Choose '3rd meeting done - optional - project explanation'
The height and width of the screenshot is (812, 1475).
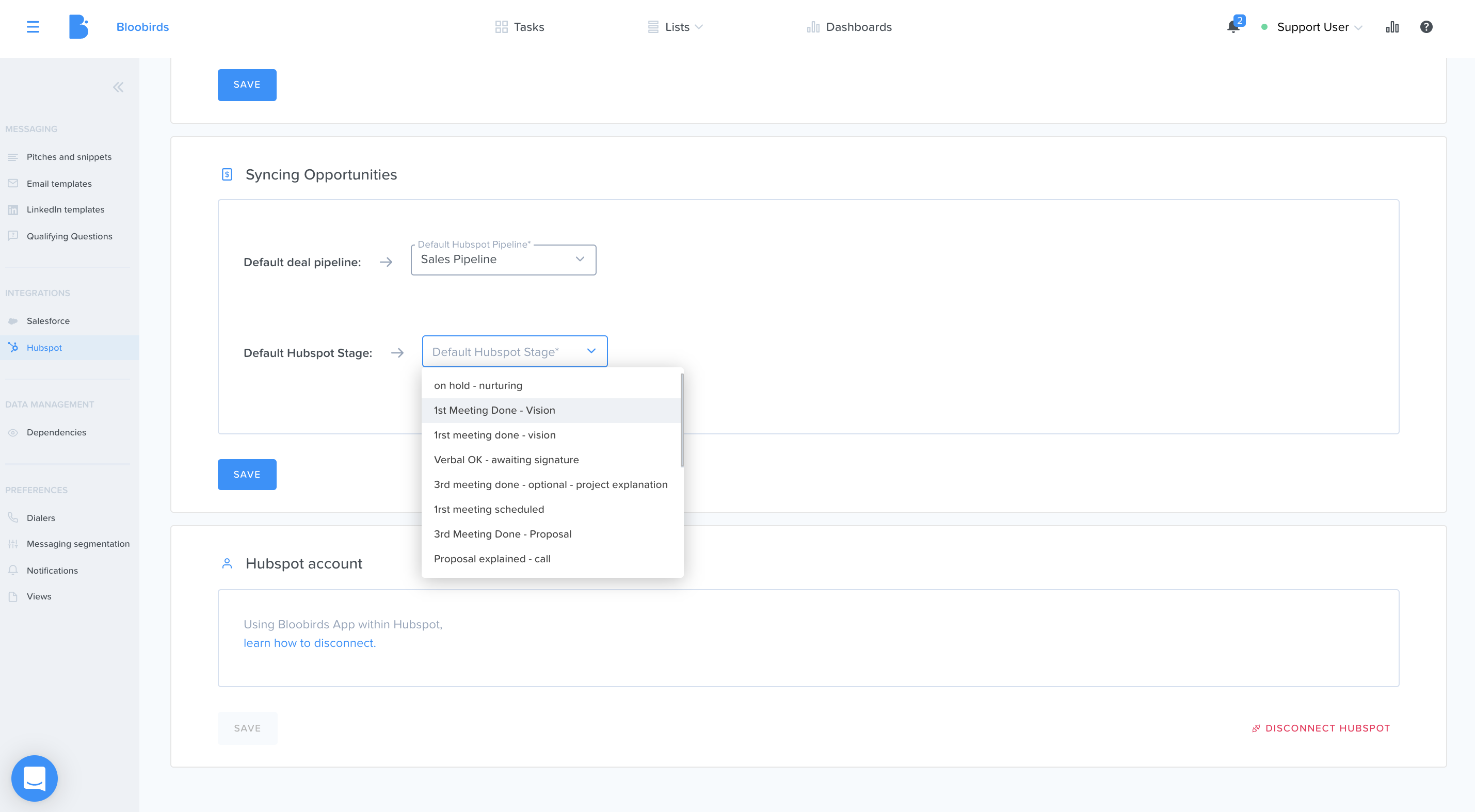(551, 485)
